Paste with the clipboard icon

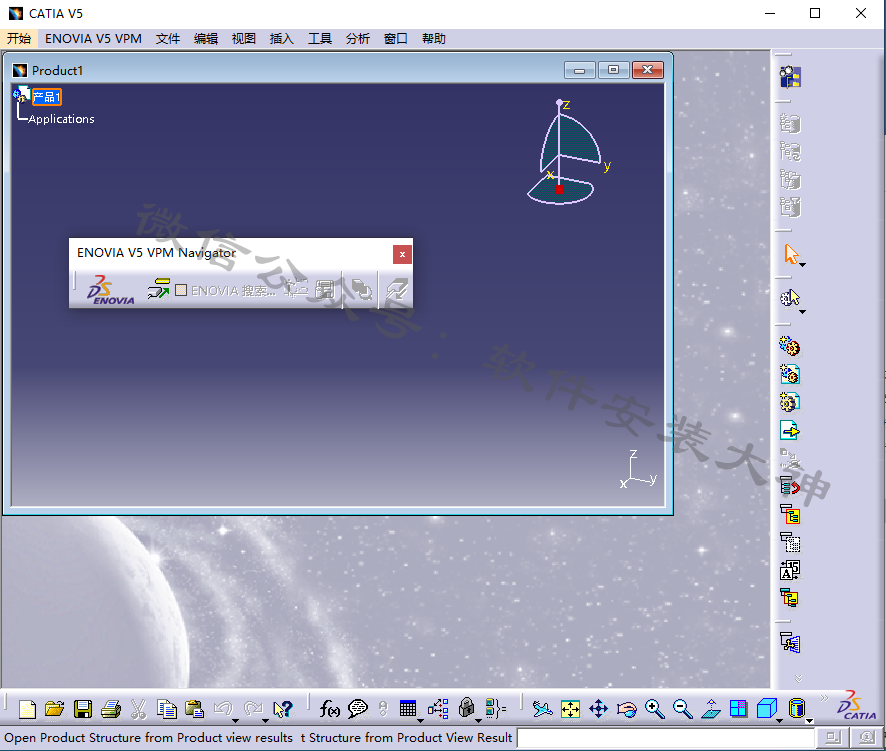pyautogui.click(x=194, y=709)
